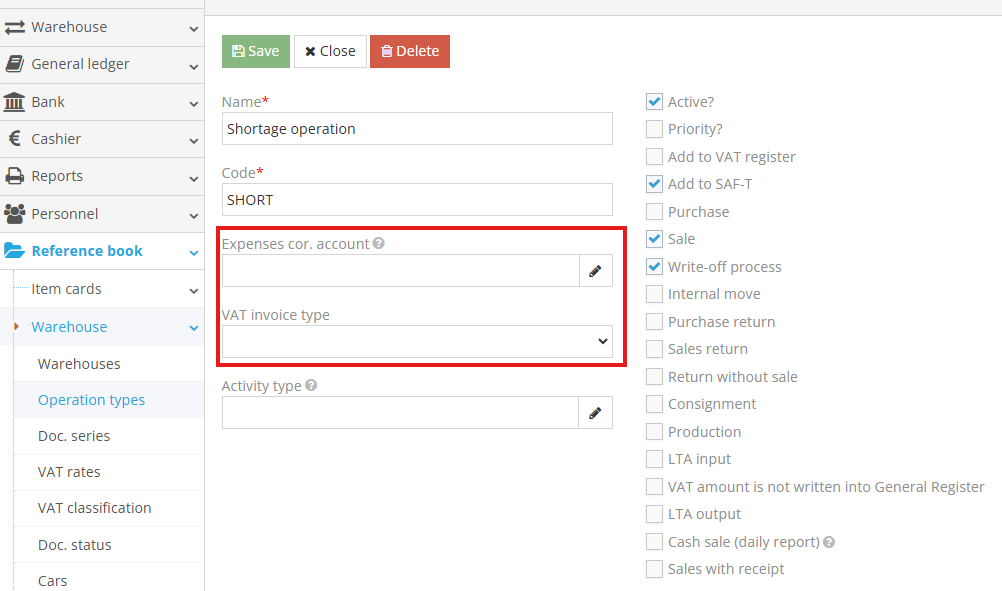Tick the Production checkbox
1002x591 pixels.
(654, 432)
